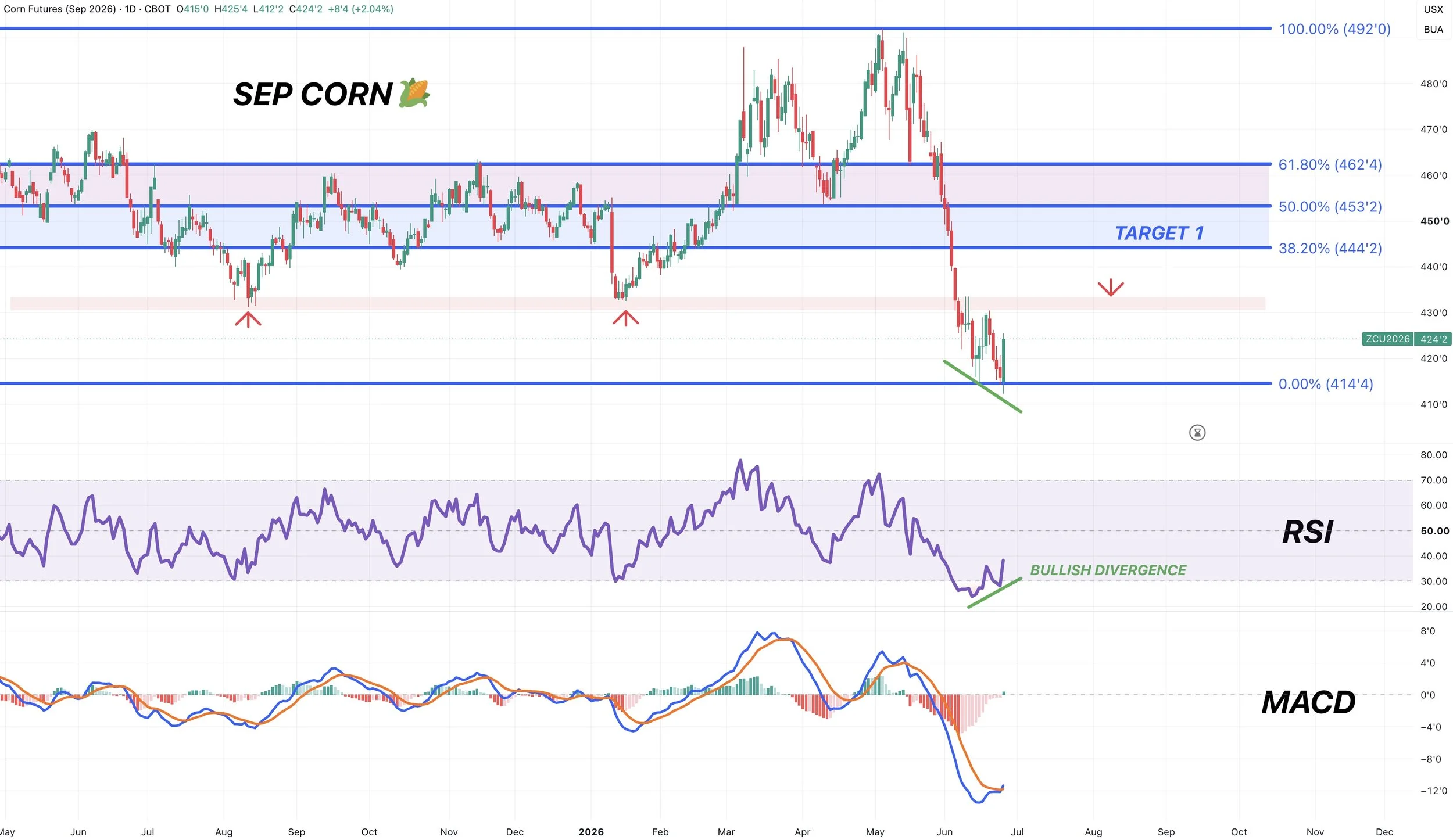Select the RSI pane text label
The width and height of the screenshot is (1453, 840).
point(1308,532)
